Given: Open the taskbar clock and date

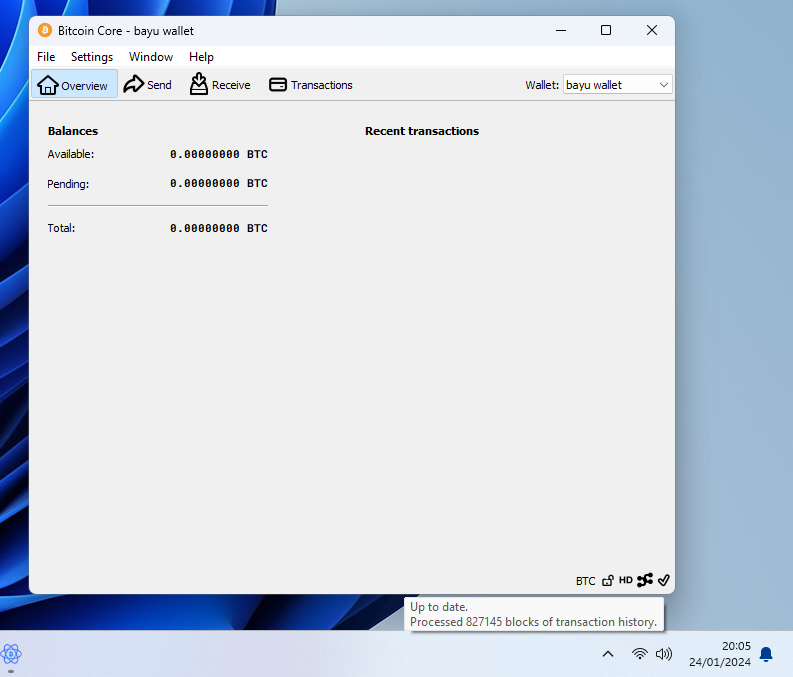Looking at the screenshot, I should (x=720, y=654).
